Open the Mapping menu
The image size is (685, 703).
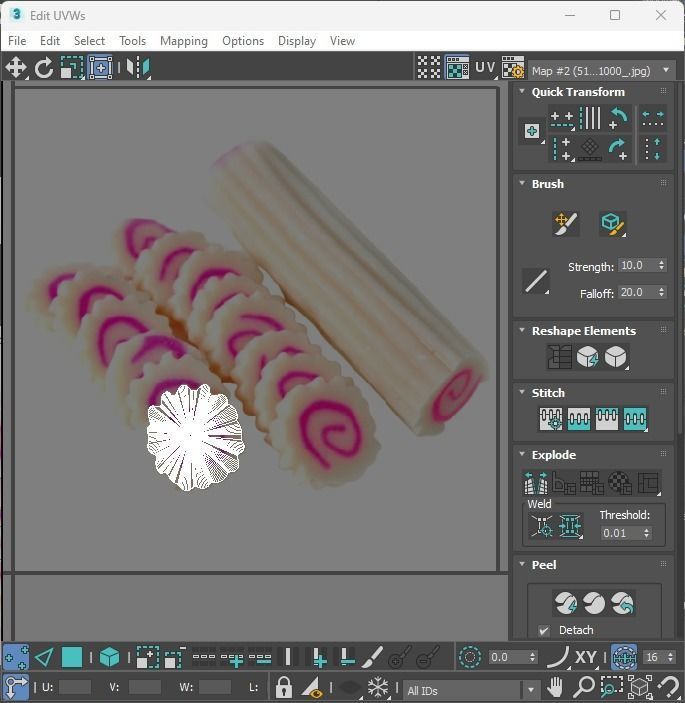[x=184, y=41]
